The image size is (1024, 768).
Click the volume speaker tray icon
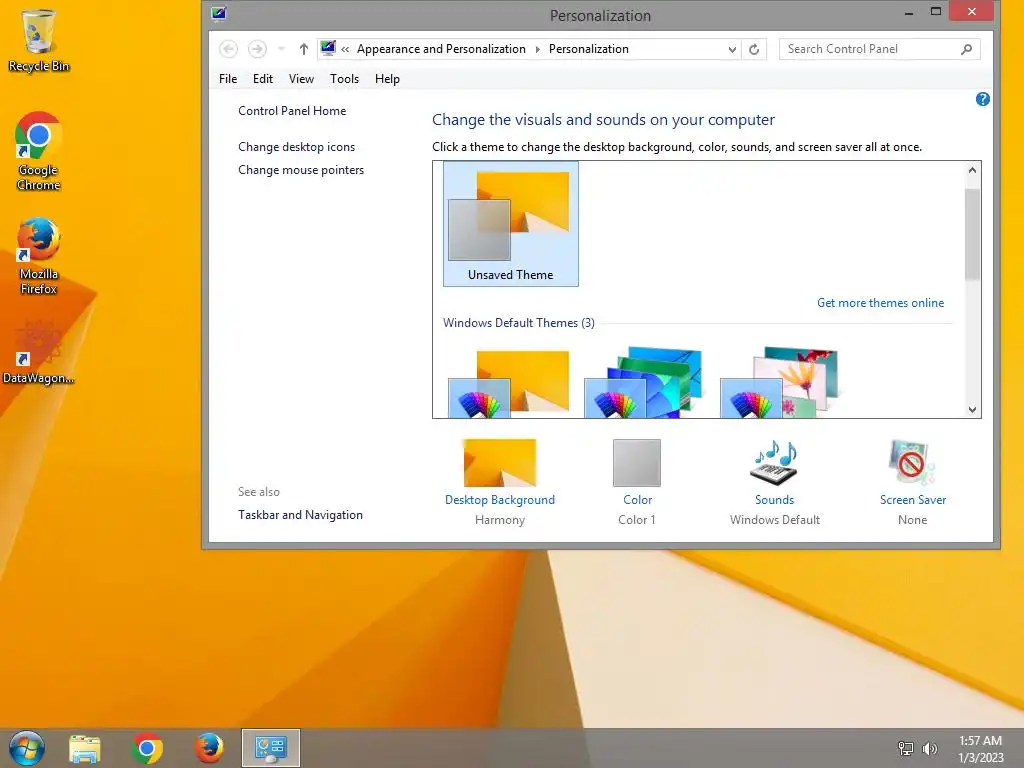929,748
